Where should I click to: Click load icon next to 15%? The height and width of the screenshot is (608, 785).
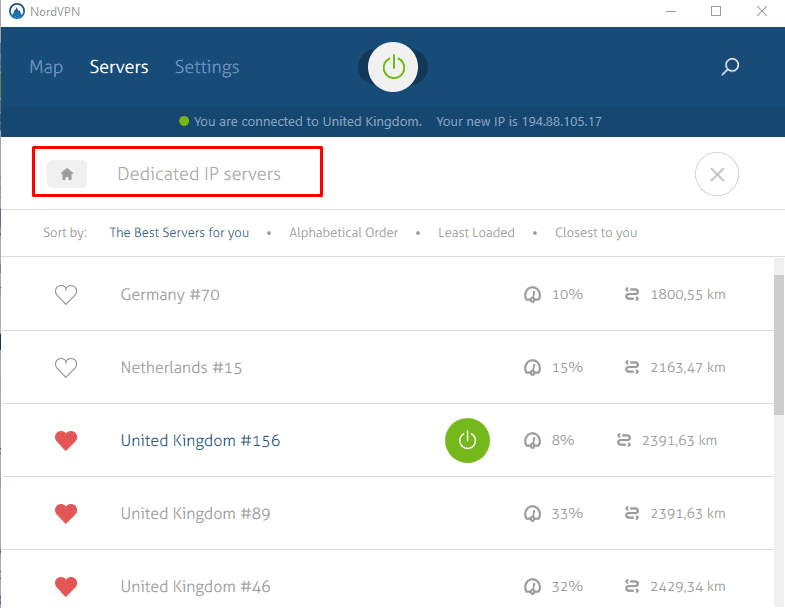(x=532, y=368)
